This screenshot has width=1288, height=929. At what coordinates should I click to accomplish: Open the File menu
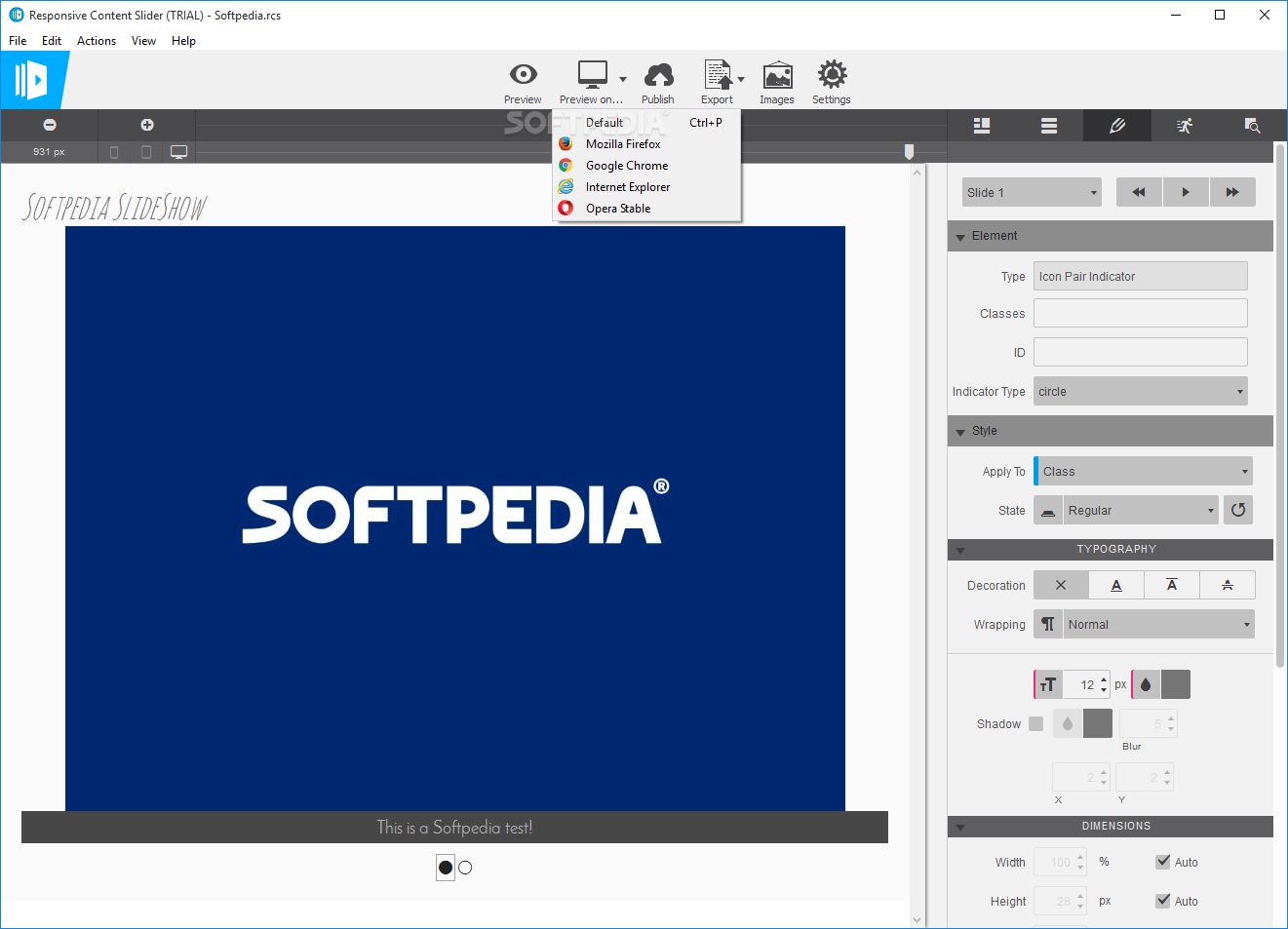(x=18, y=40)
